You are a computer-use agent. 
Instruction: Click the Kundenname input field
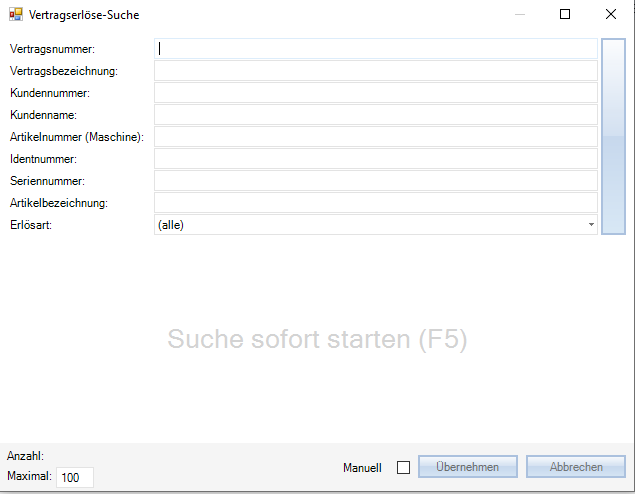(375, 115)
